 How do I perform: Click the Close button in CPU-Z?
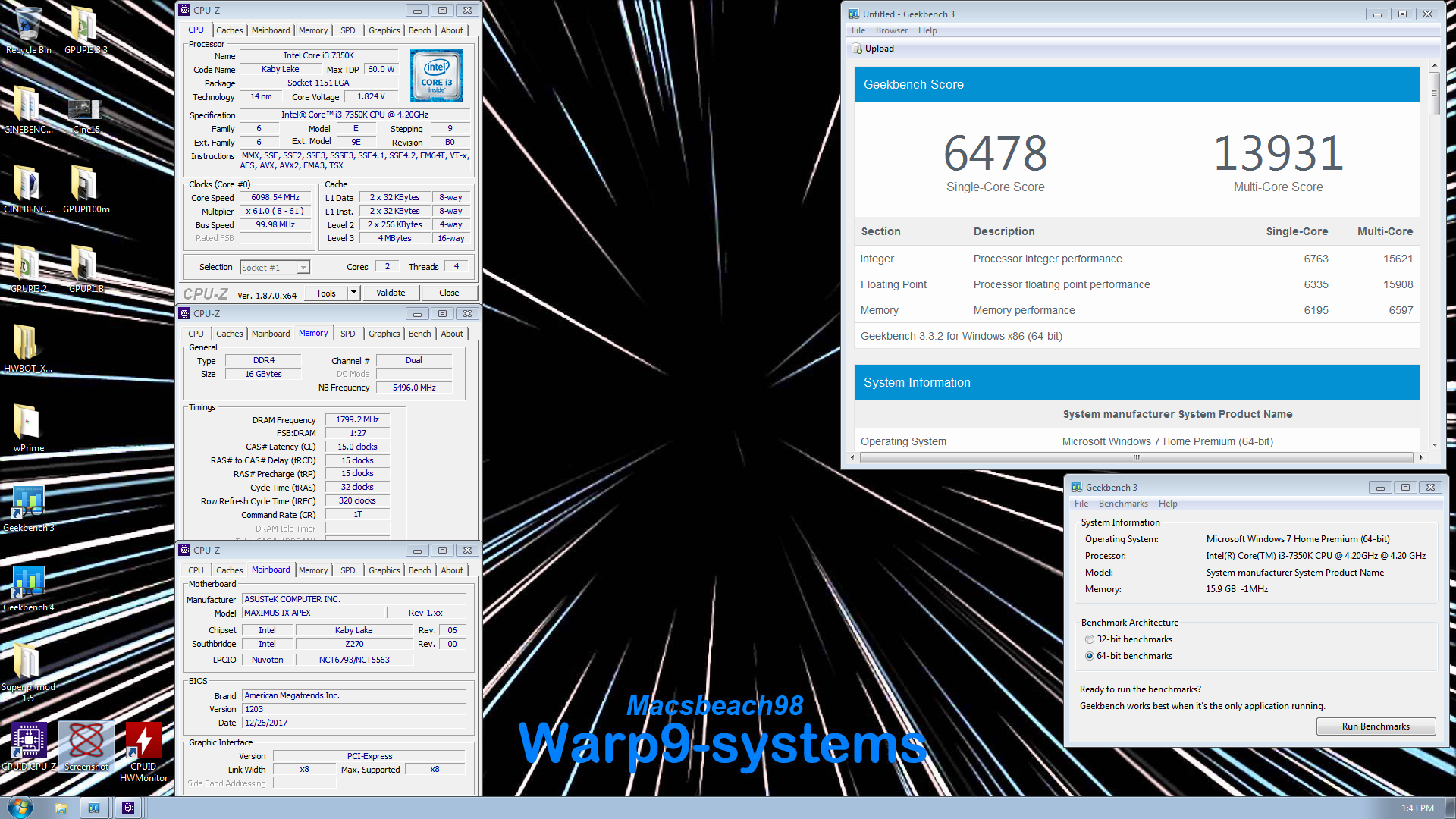449,293
